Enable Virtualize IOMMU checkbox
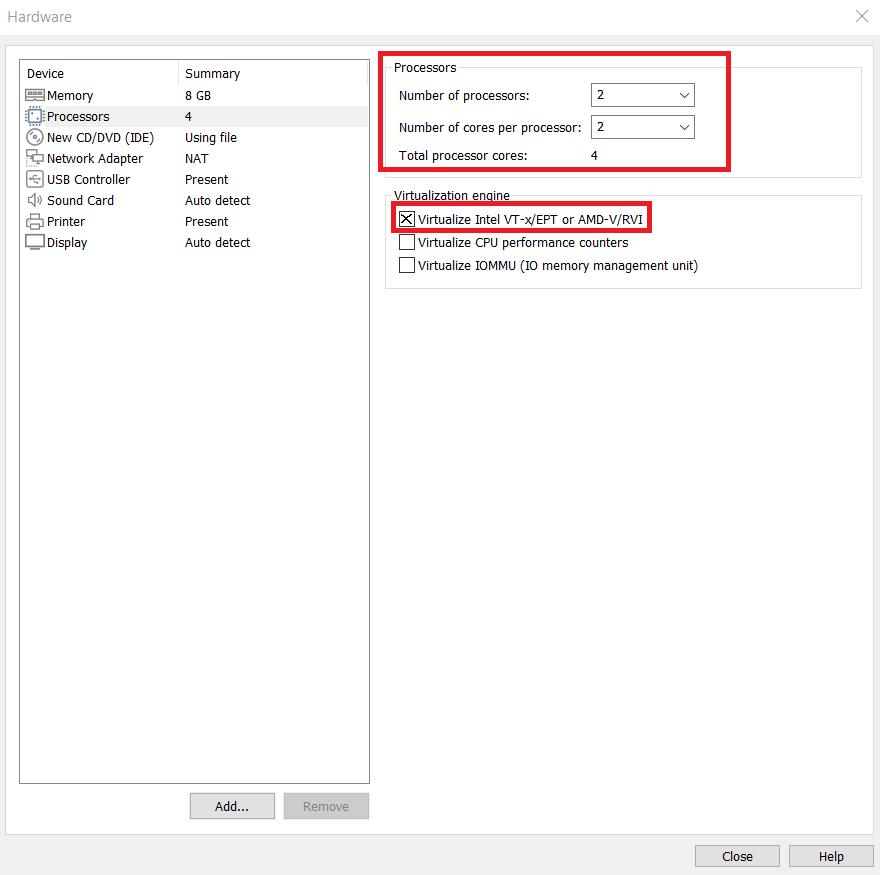Image resolution: width=880 pixels, height=875 pixels. tap(406, 265)
